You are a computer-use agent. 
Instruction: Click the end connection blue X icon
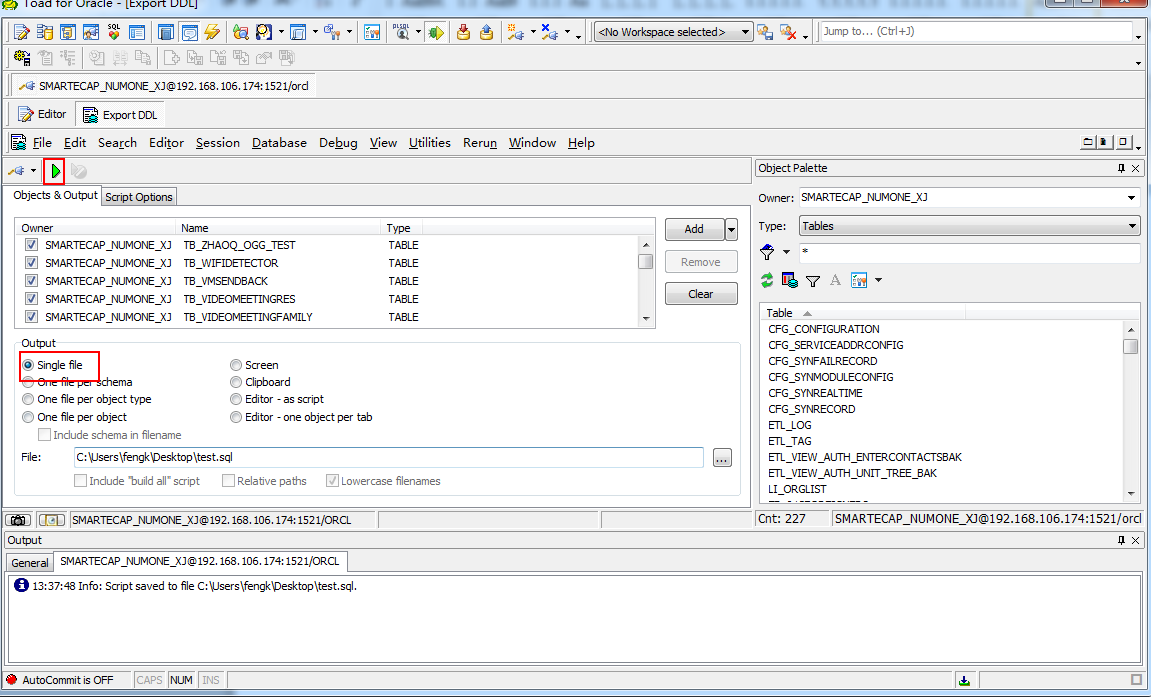pyautogui.click(x=550, y=32)
